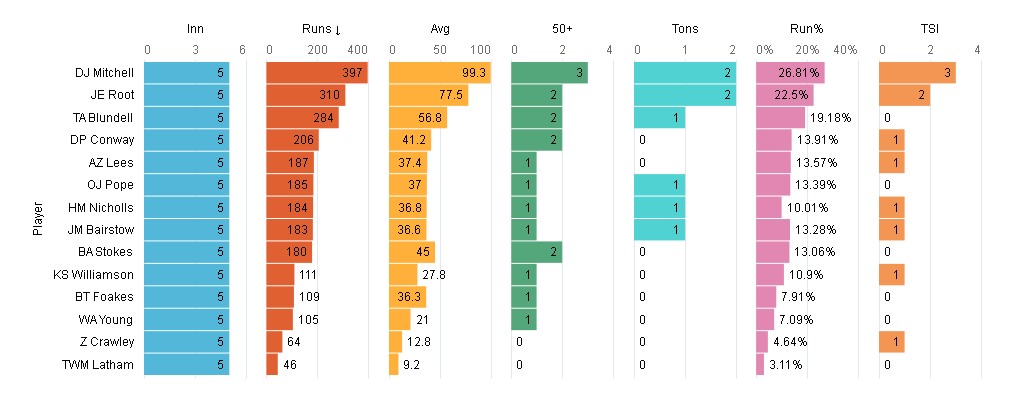Select JE Root's Avg bar 77.5
Viewport: 1009px width, 397px height.
429,95
